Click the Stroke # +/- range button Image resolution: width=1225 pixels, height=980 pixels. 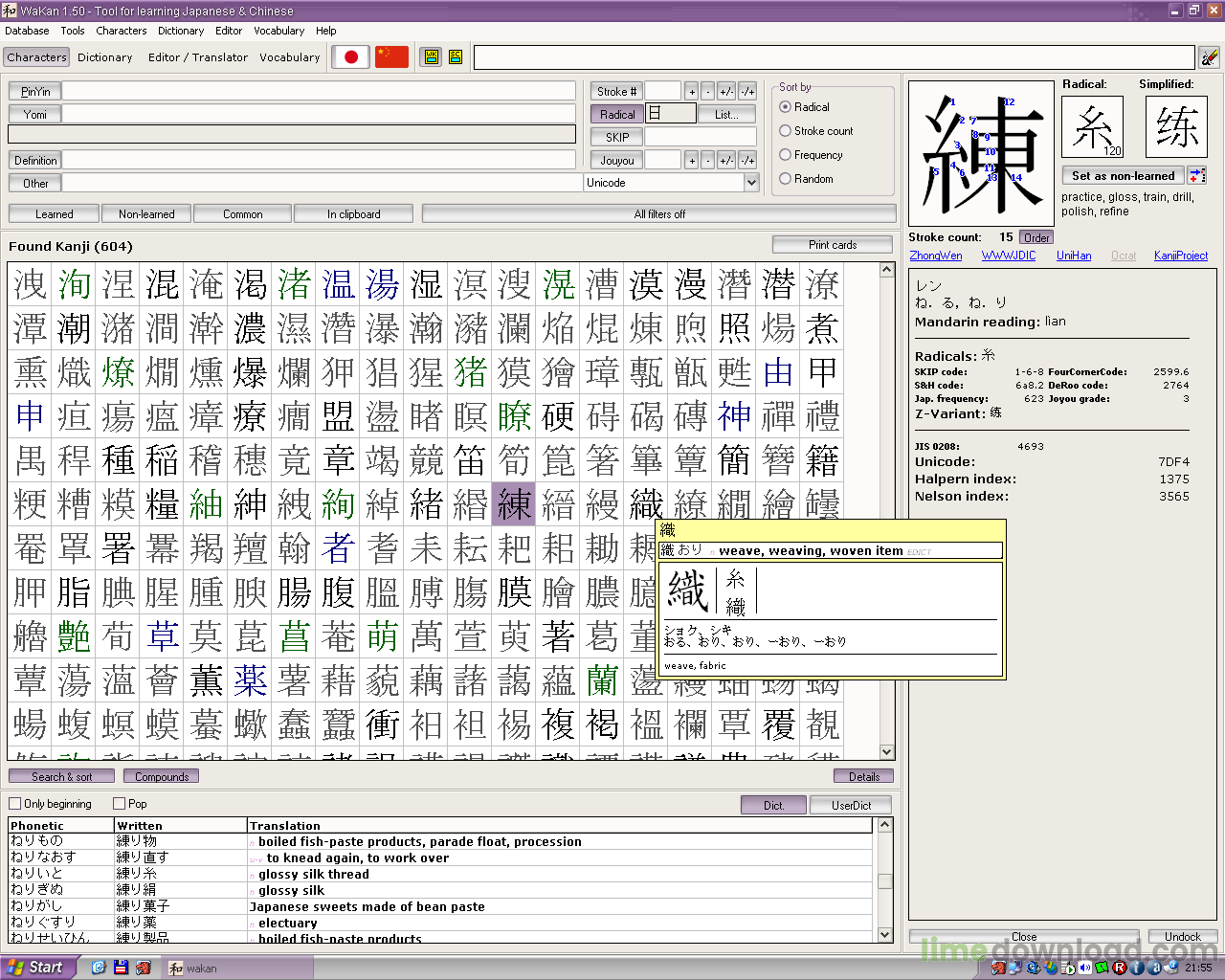tap(726, 91)
